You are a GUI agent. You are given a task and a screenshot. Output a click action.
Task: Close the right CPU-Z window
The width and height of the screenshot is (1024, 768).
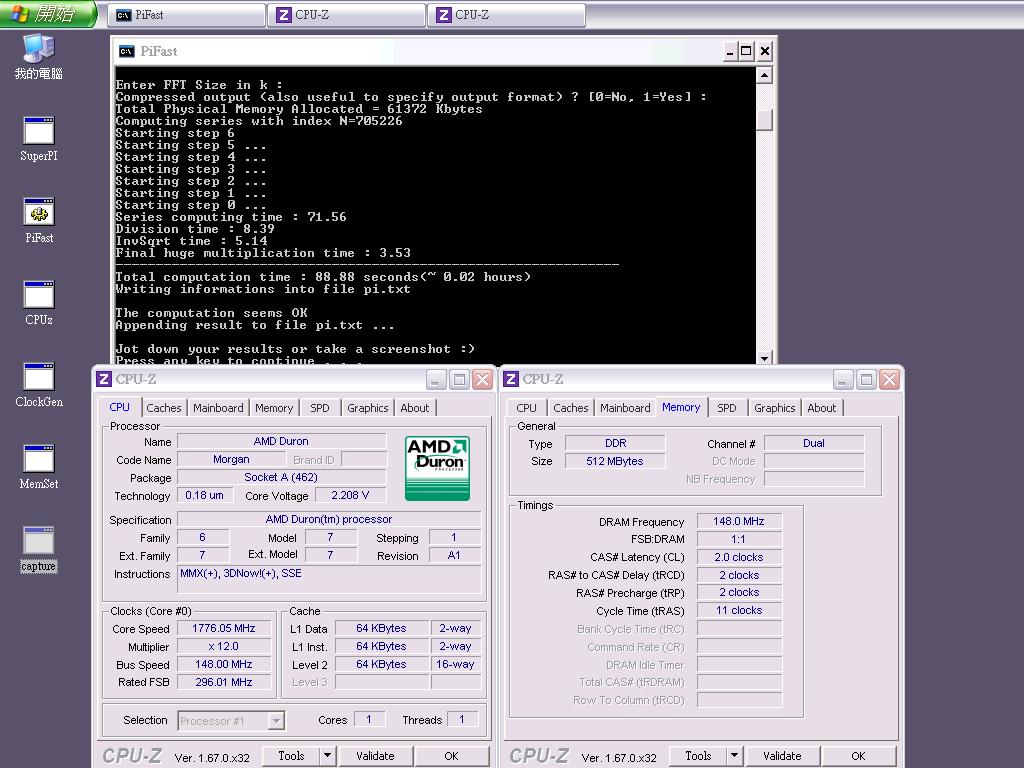(889, 379)
